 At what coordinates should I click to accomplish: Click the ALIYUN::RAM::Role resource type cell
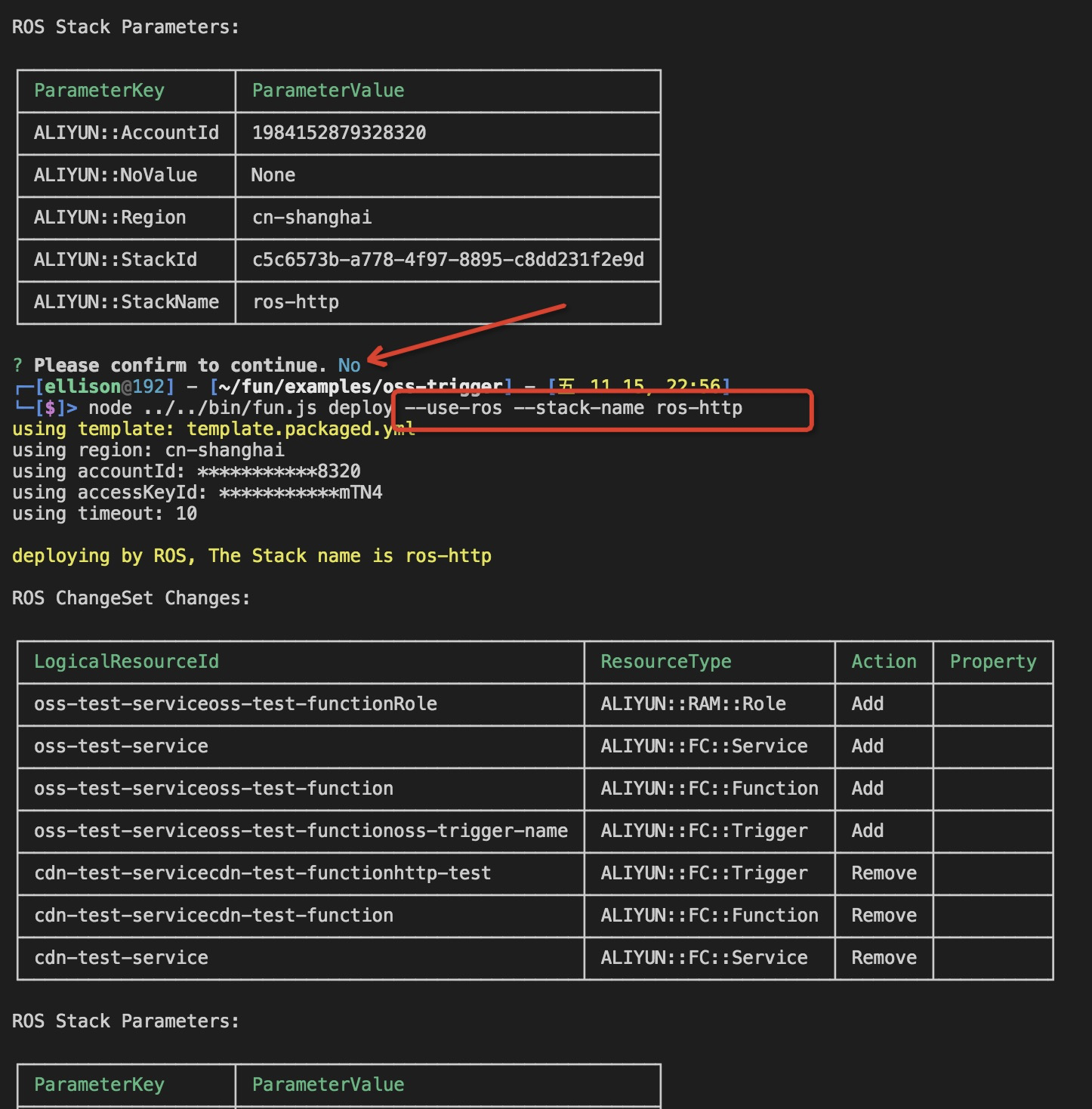coord(692,704)
